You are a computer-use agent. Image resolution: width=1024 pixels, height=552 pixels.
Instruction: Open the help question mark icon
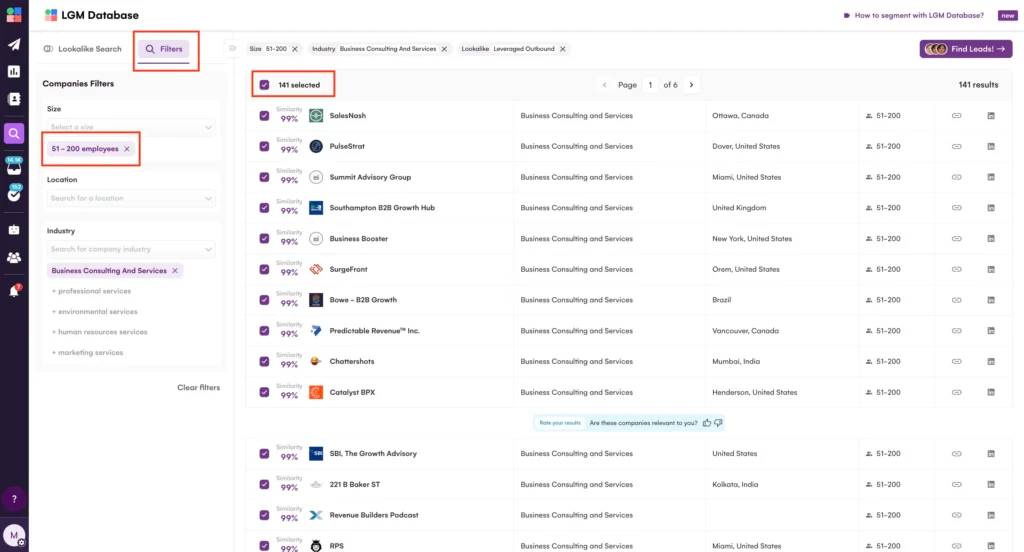pos(14,498)
